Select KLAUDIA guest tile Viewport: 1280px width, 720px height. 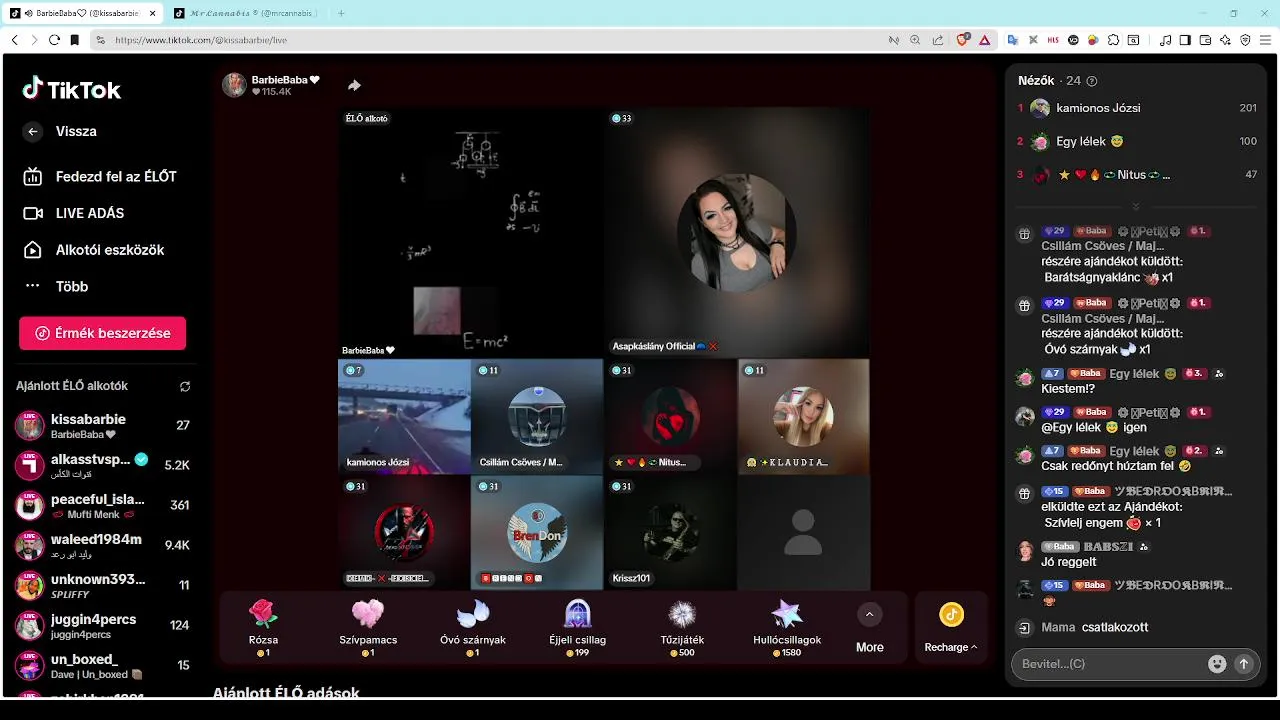803,417
